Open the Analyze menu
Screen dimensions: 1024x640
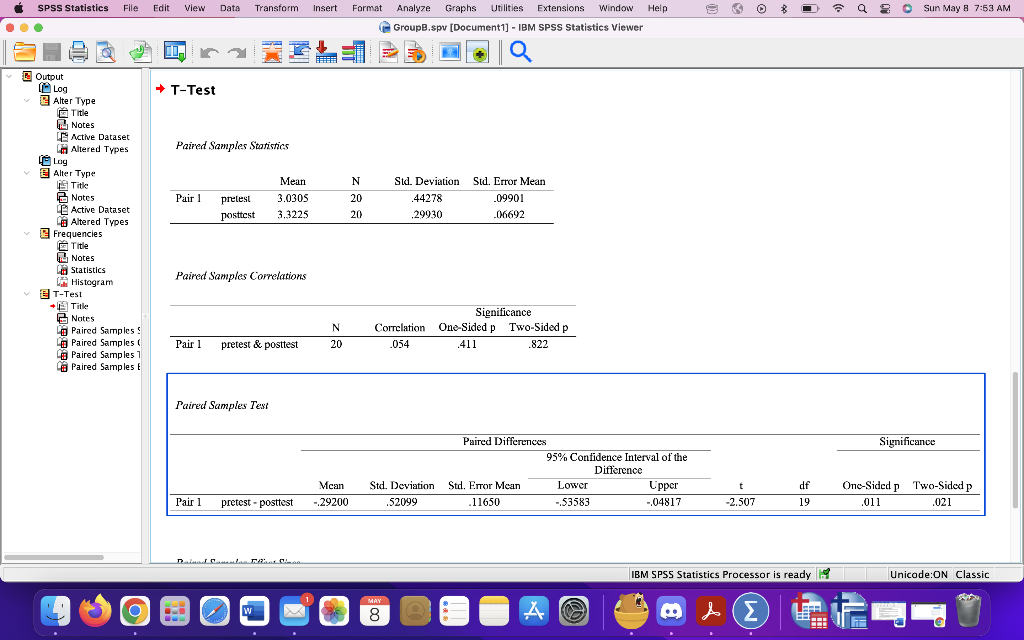tap(413, 8)
